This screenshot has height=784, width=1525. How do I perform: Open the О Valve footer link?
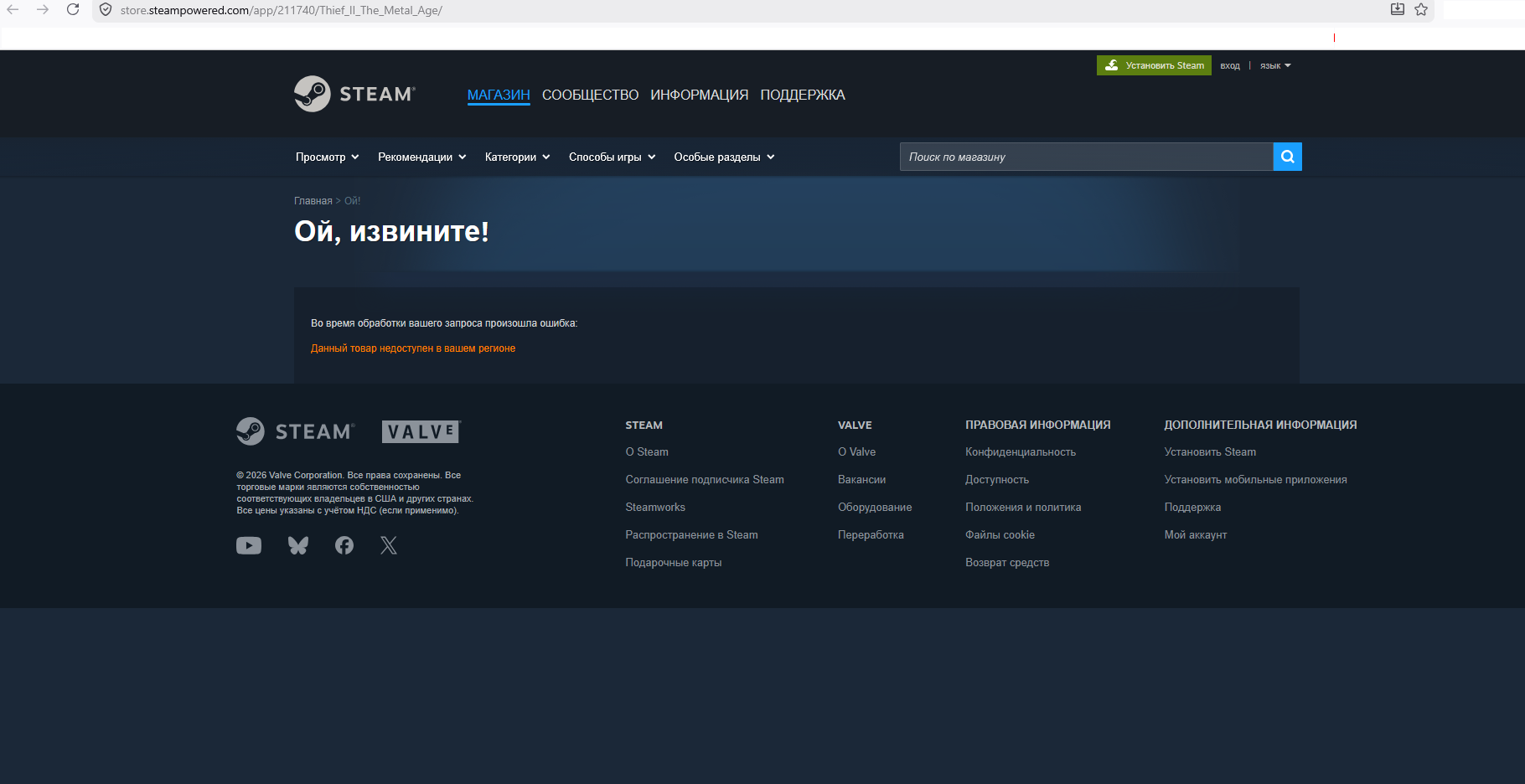coord(856,451)
